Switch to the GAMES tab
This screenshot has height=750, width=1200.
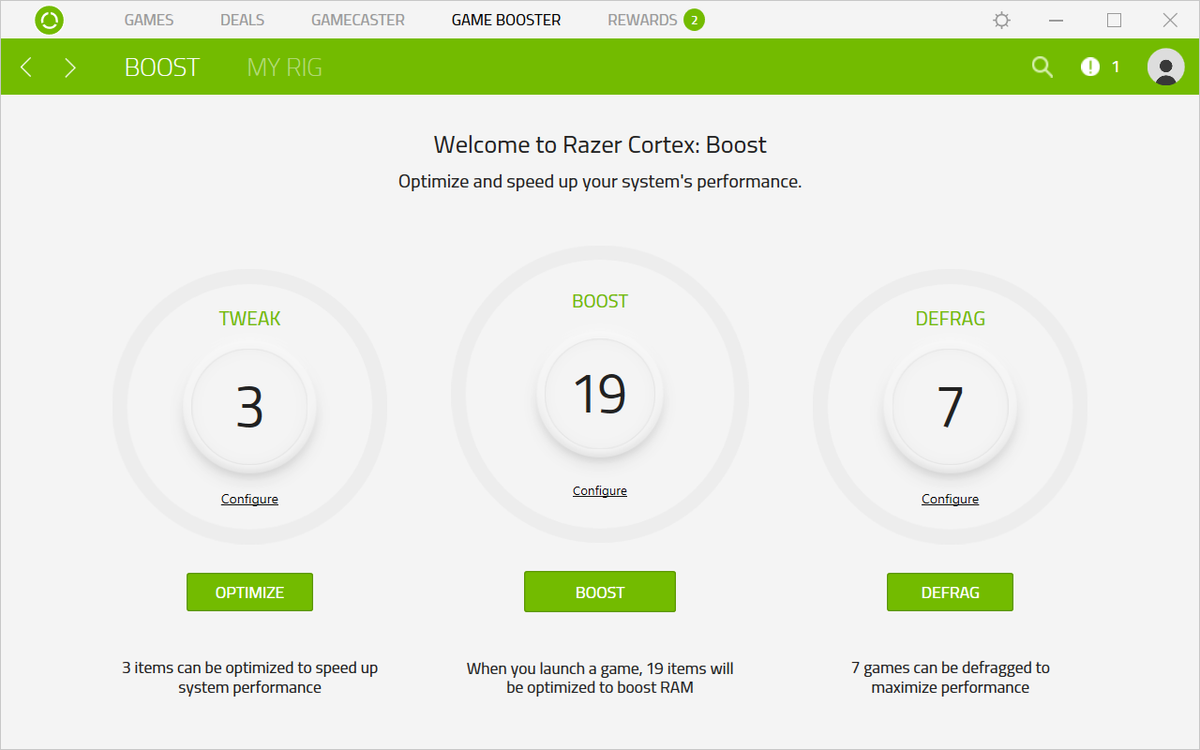click(149, 20)
